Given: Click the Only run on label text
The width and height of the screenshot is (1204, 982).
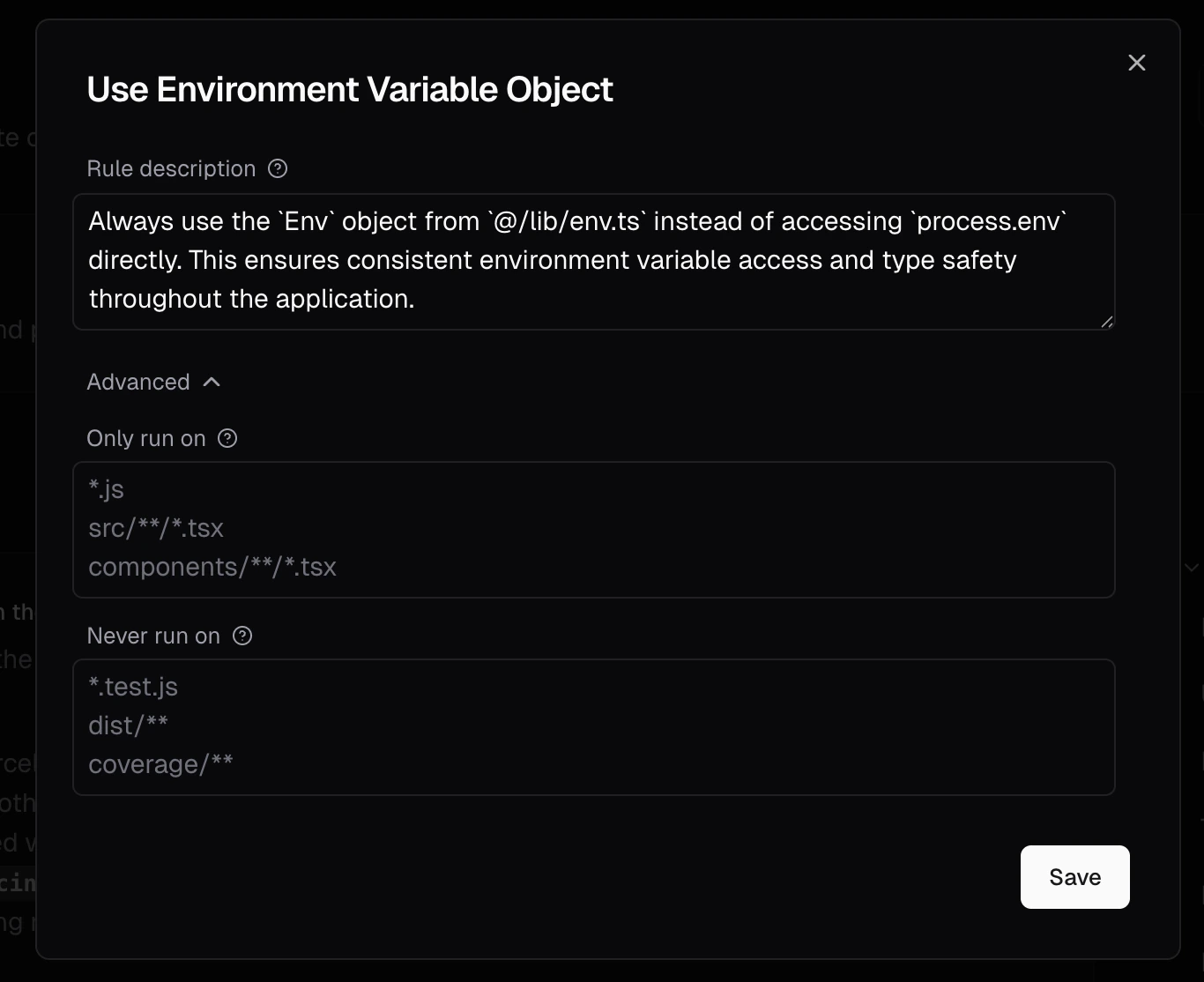Looking at the screenshot, I should coord(146,438).
